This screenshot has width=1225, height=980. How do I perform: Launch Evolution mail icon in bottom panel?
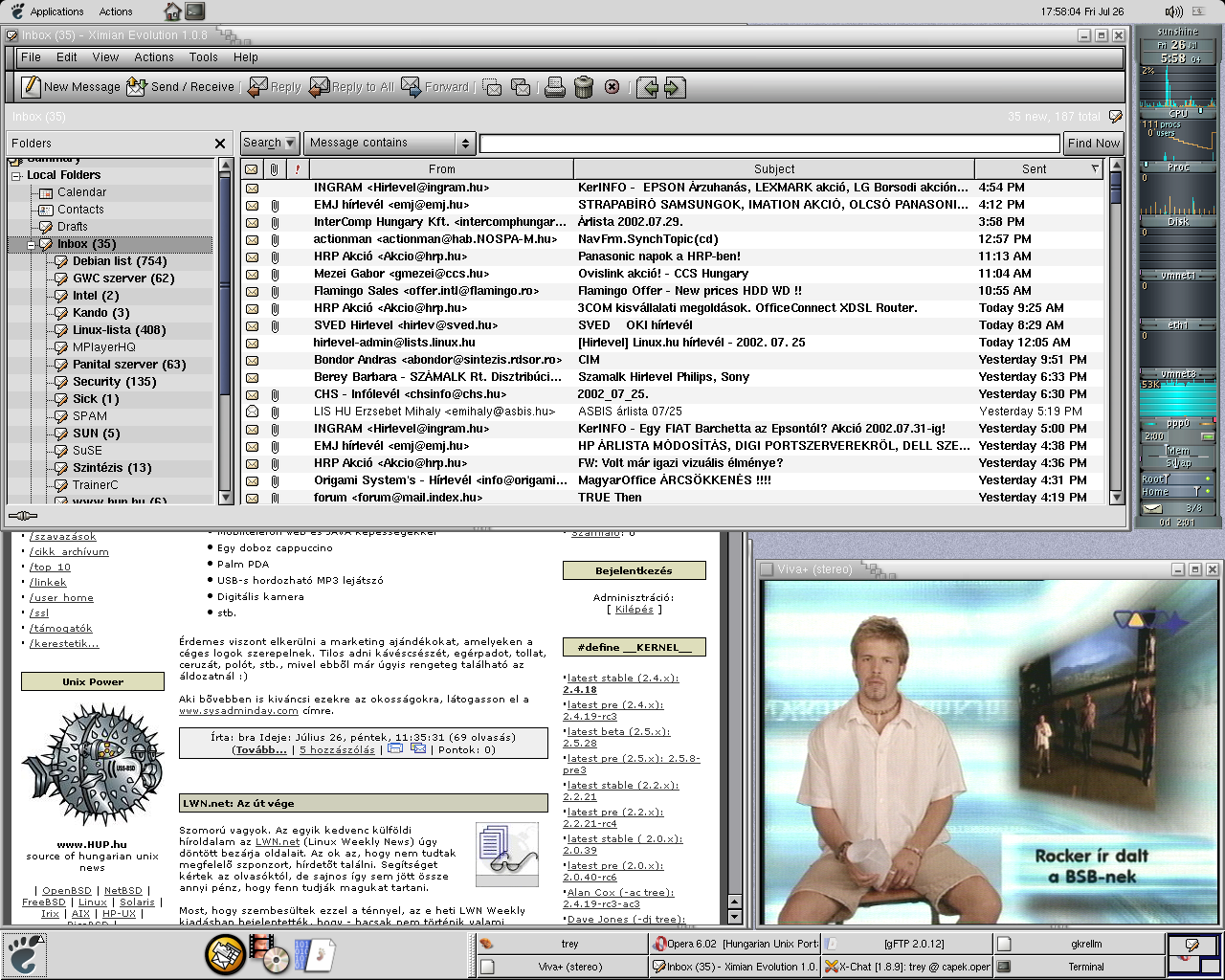[226, 954]
